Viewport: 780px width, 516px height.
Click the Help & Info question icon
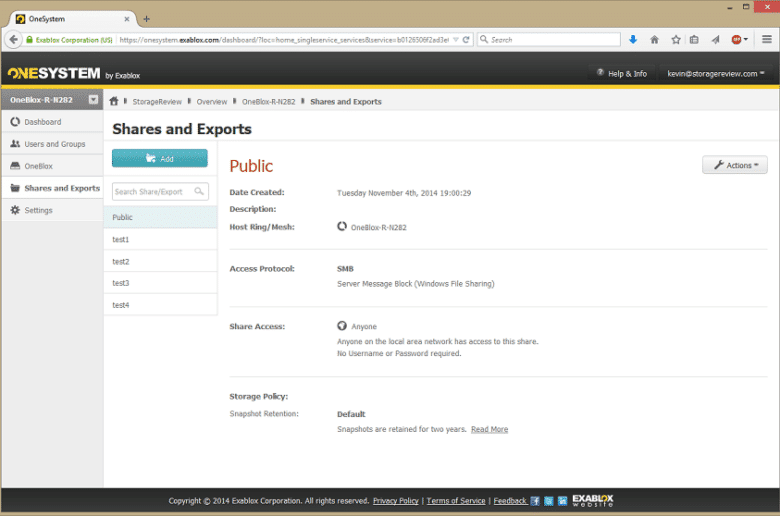pos(600,73)
